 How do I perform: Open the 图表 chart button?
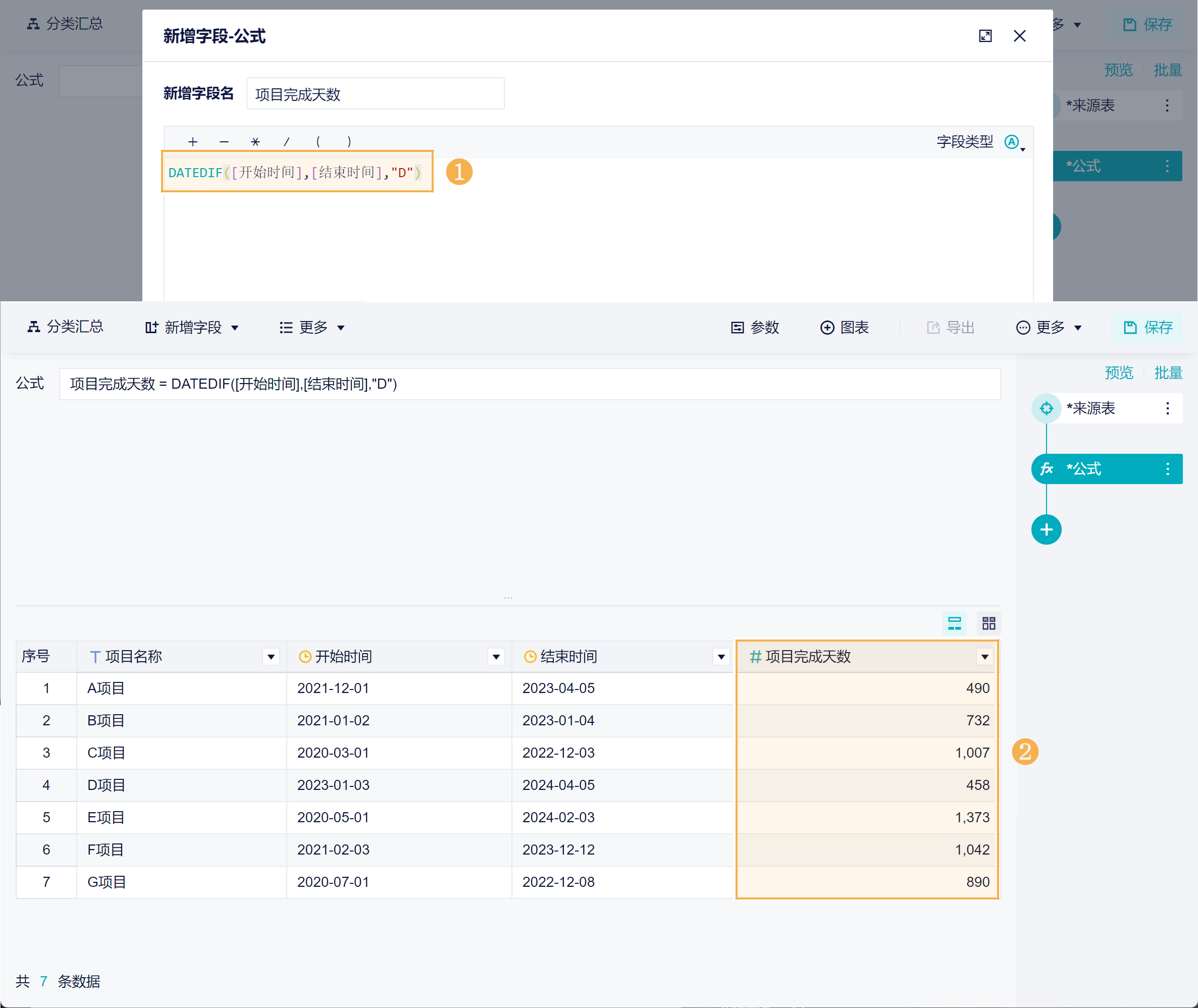tap(844, 328)
